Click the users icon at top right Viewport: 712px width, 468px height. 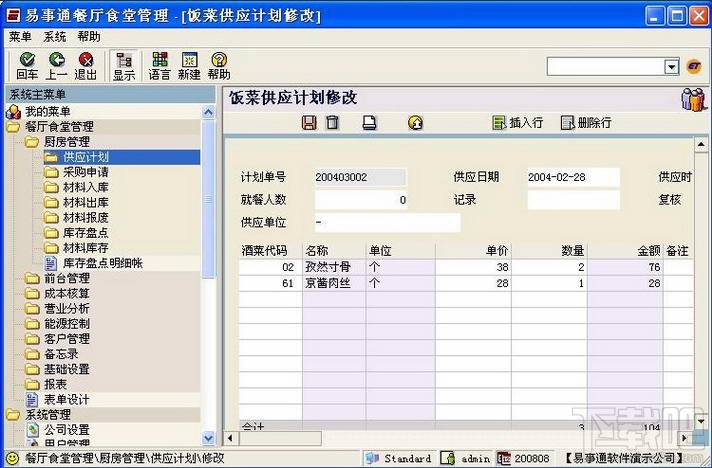click(x=694, y=99)
